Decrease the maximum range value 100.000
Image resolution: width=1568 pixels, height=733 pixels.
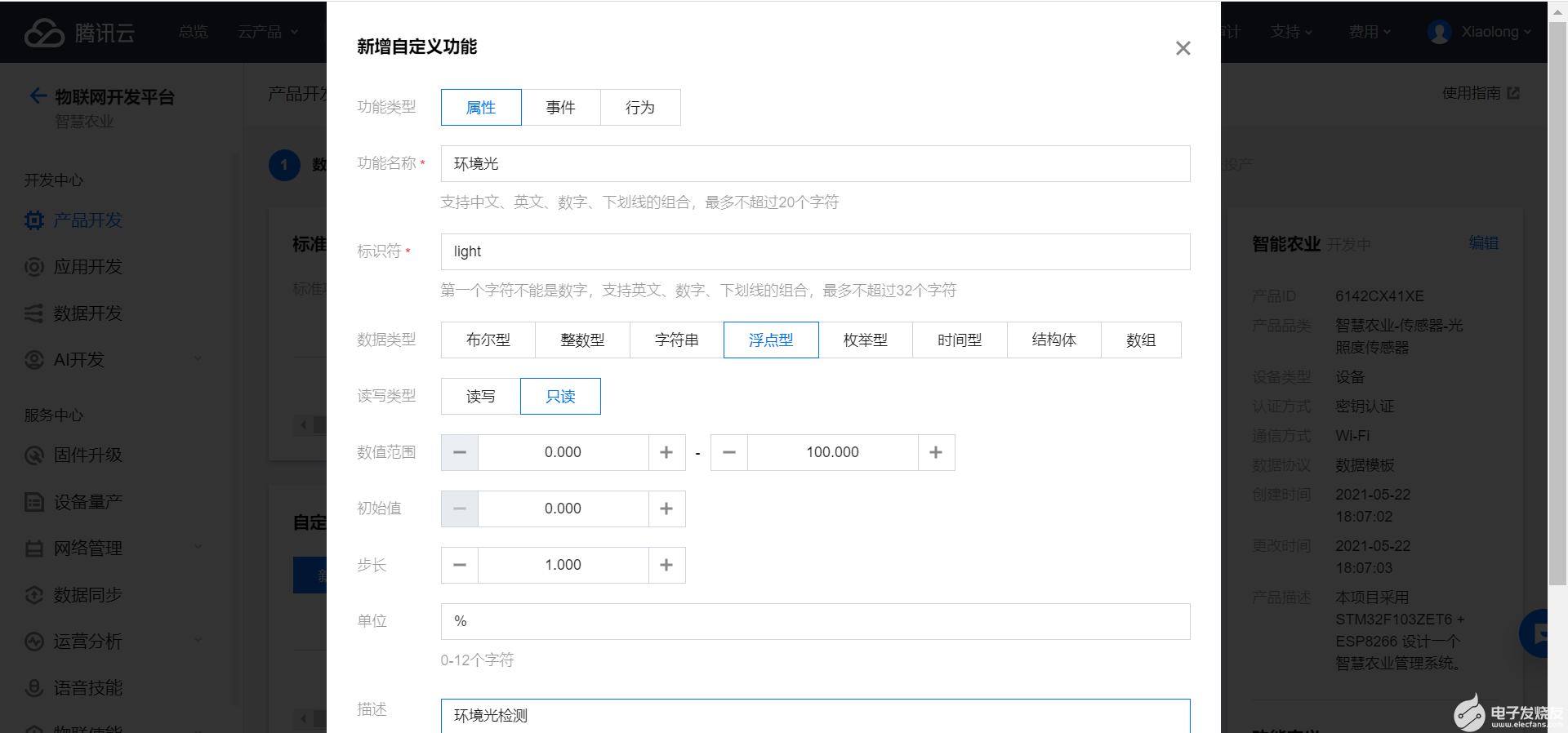click(729, 452)
